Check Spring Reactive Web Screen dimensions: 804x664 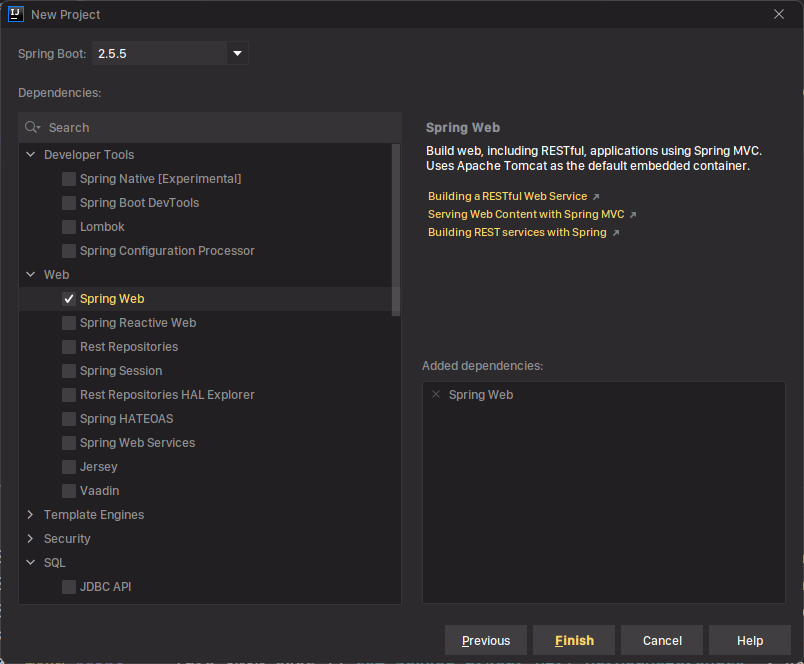click(x=69, y=323)
